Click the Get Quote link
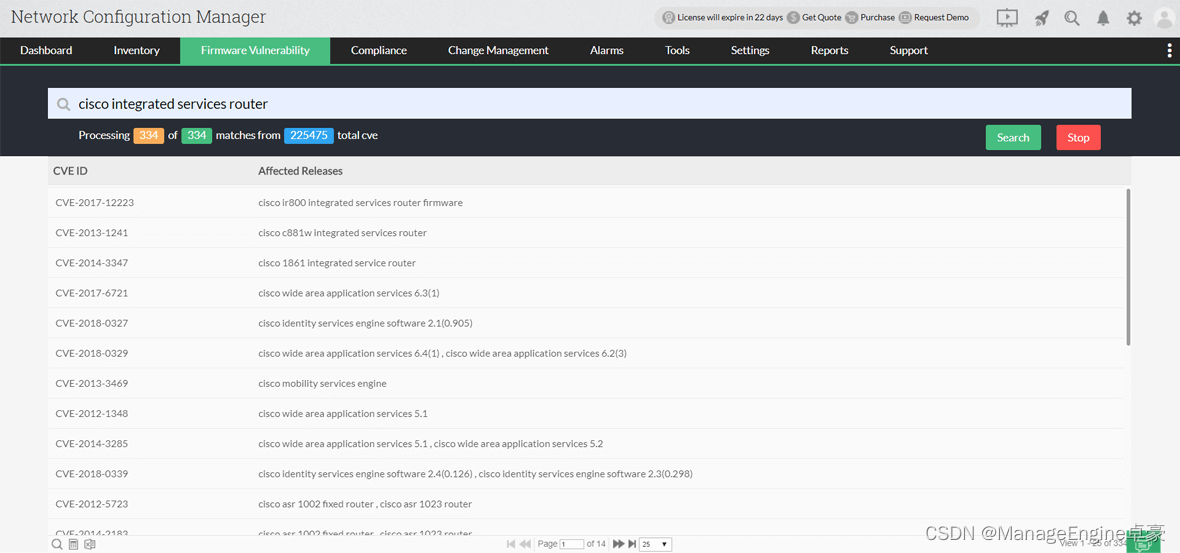Image resolution: width=1180 pixels, height=553 pixels. 822,17
